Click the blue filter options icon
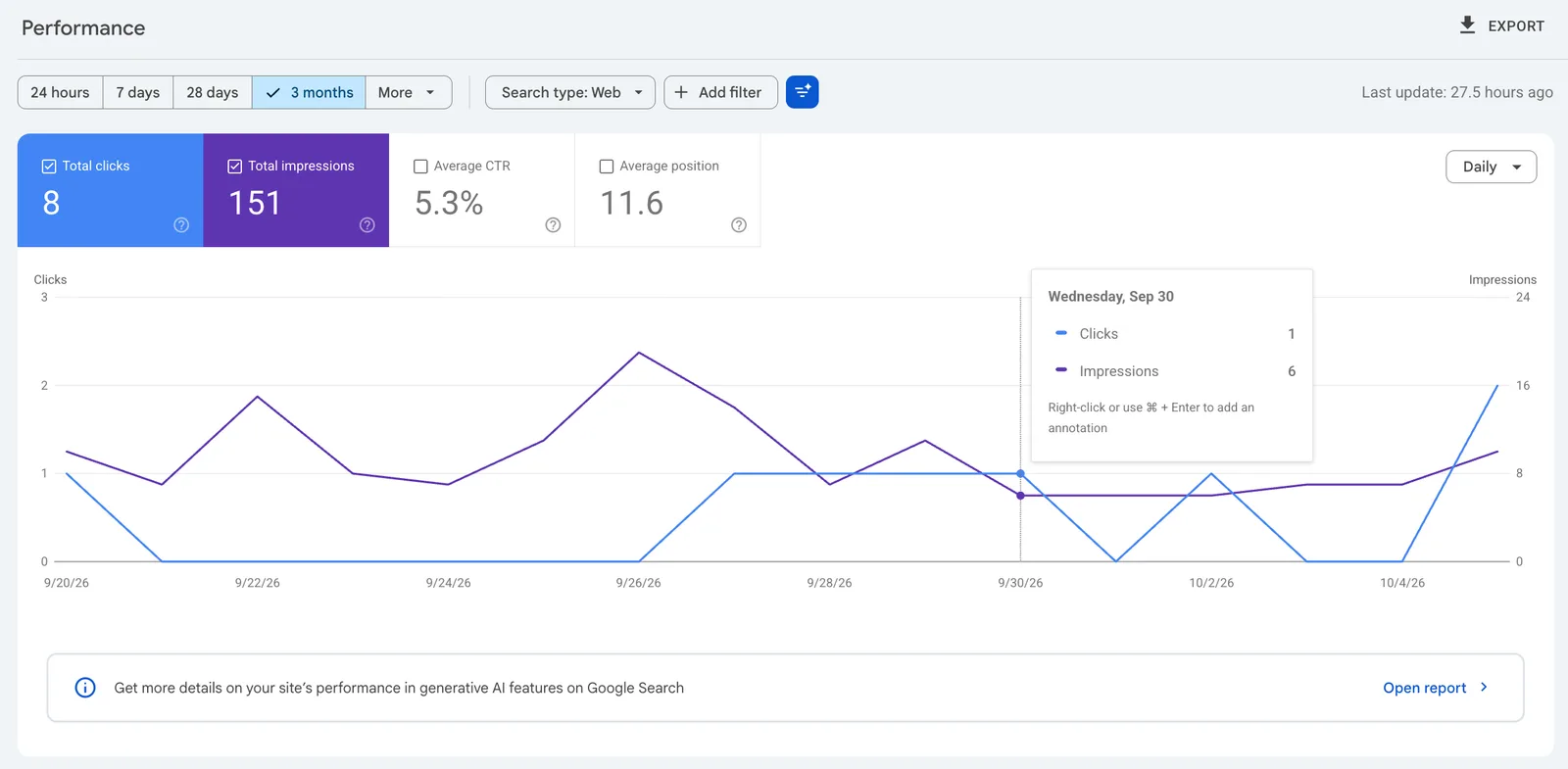 [x=802, y=92]
